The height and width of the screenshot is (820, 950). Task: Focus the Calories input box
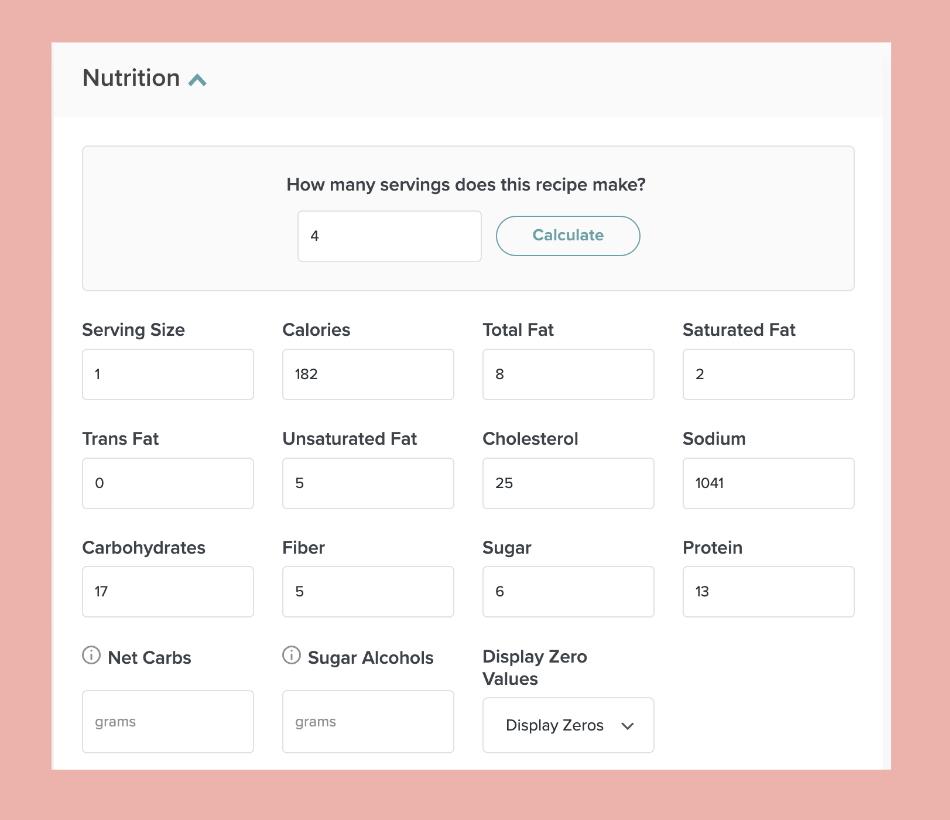pos(368,374)
